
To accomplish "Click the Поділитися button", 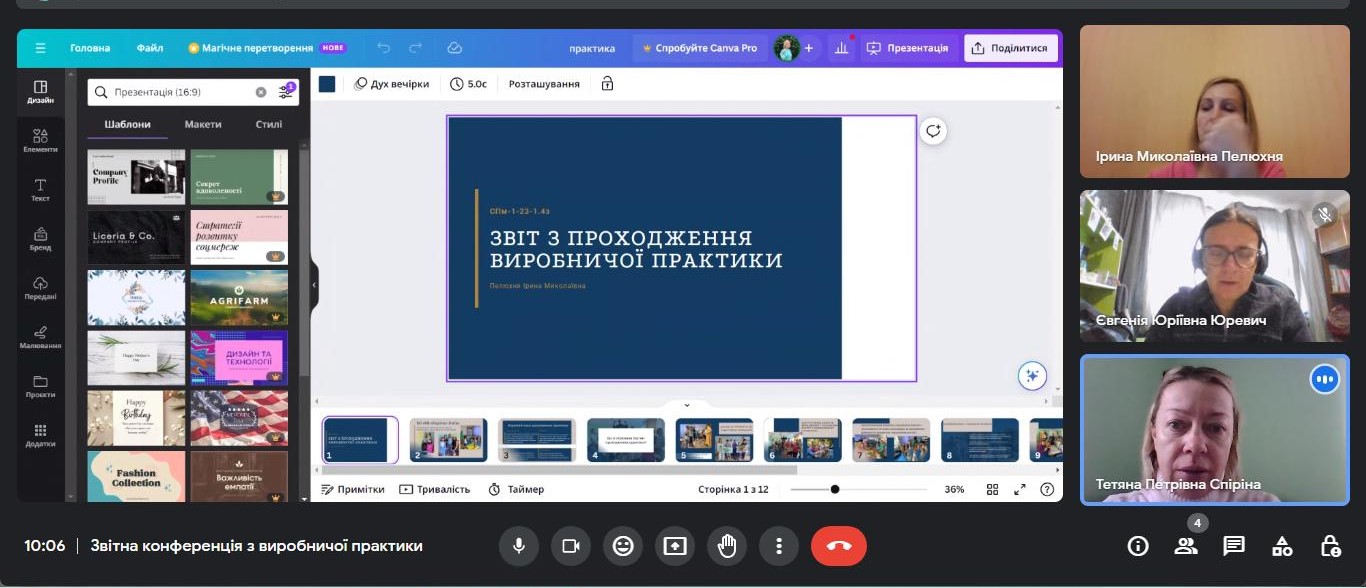I will click(x=1011, y=47).
